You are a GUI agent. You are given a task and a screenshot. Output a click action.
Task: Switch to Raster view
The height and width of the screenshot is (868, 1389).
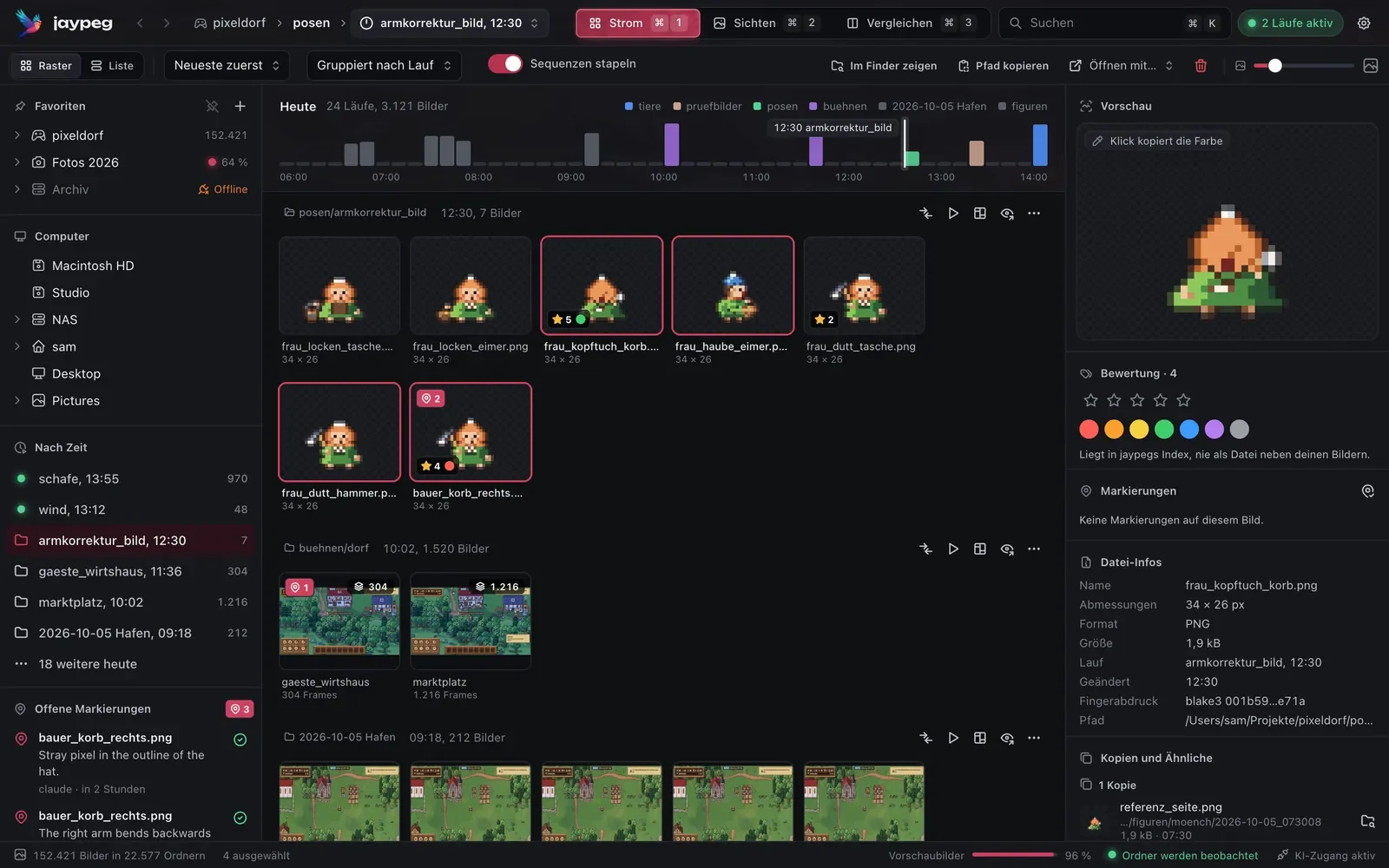[46, 65]
